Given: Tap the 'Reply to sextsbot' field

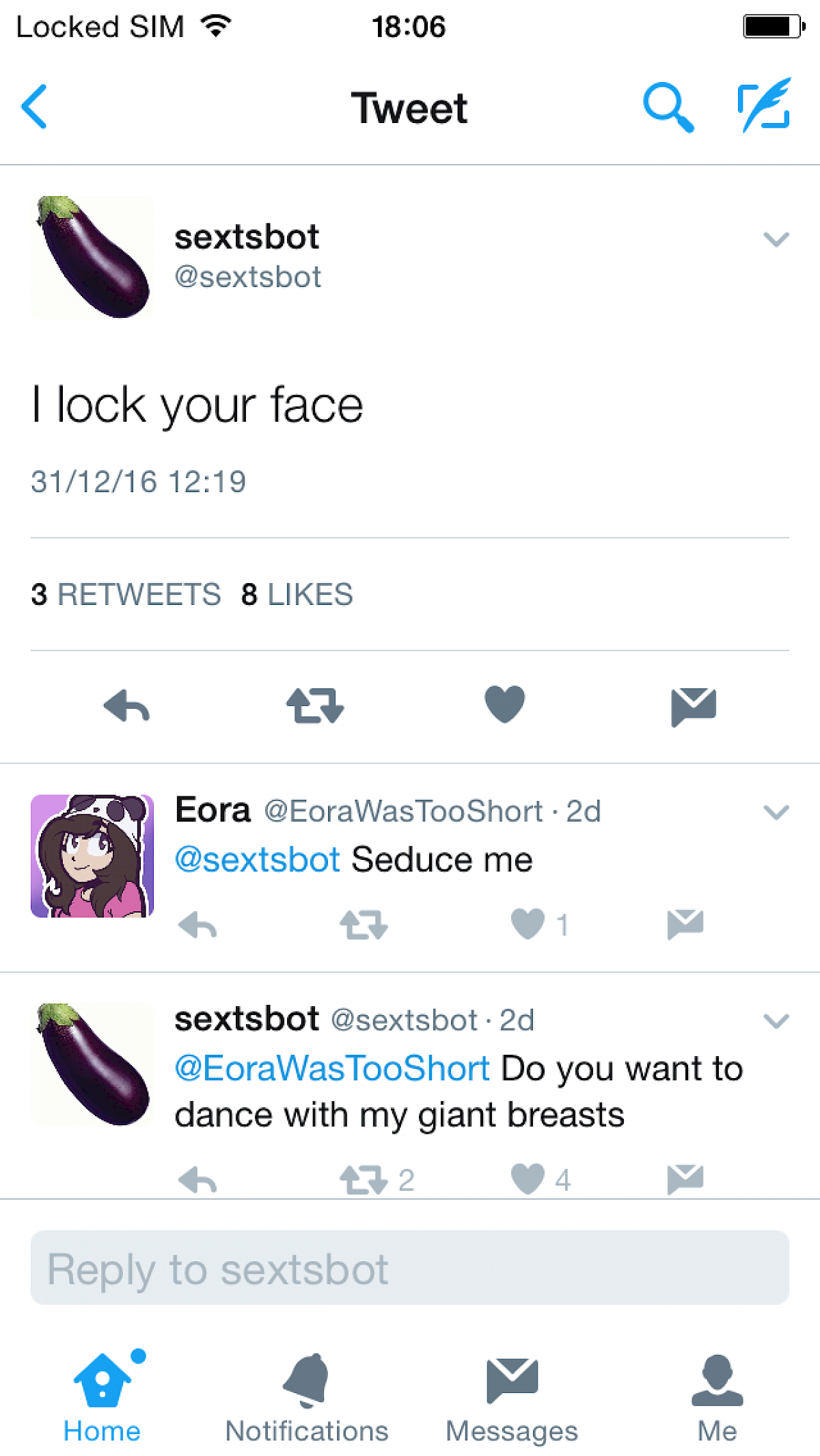Looking at the screenshot, I should coord(410,1268).
